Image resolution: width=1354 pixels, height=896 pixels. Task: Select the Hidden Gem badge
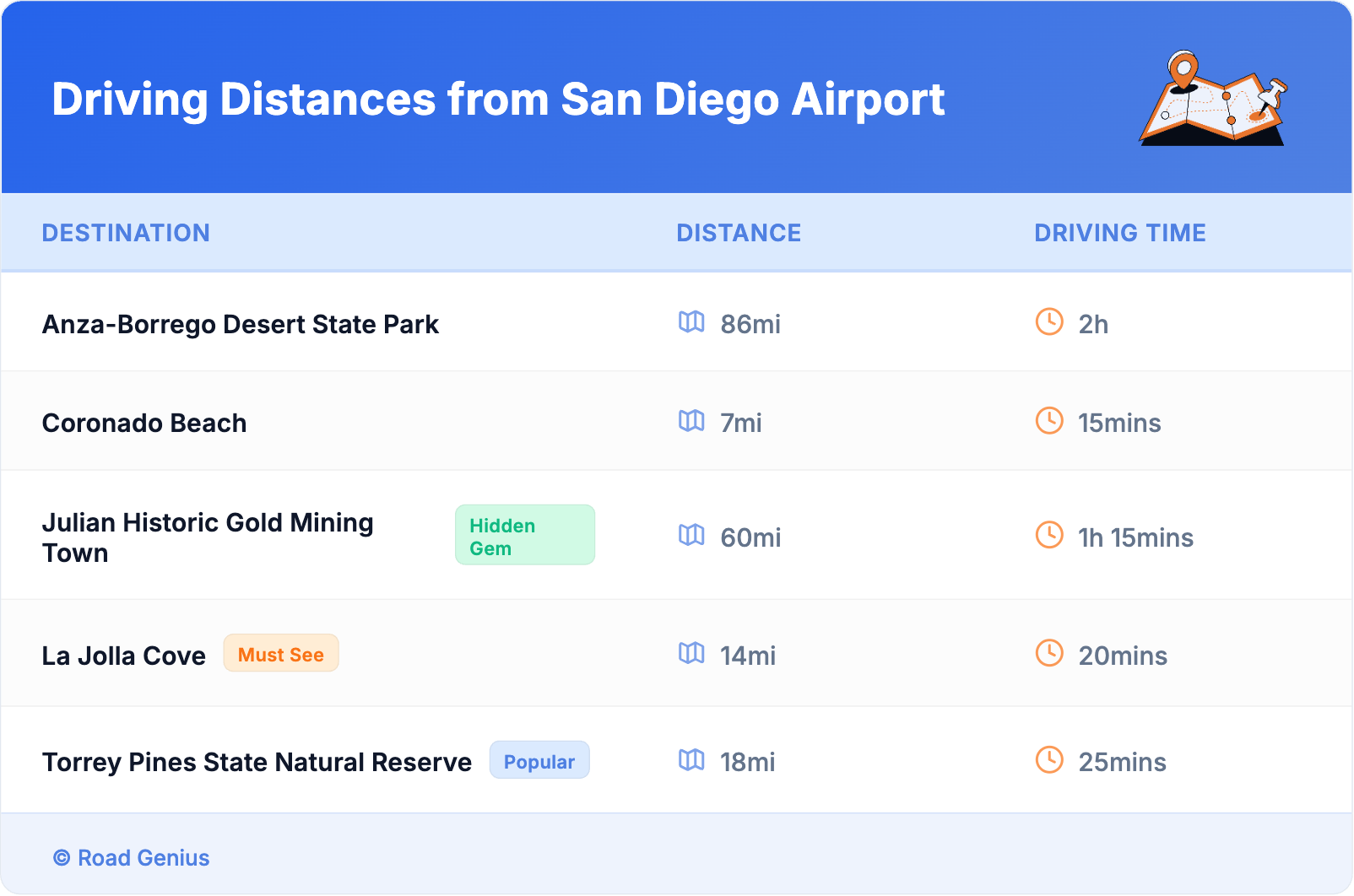524,536
